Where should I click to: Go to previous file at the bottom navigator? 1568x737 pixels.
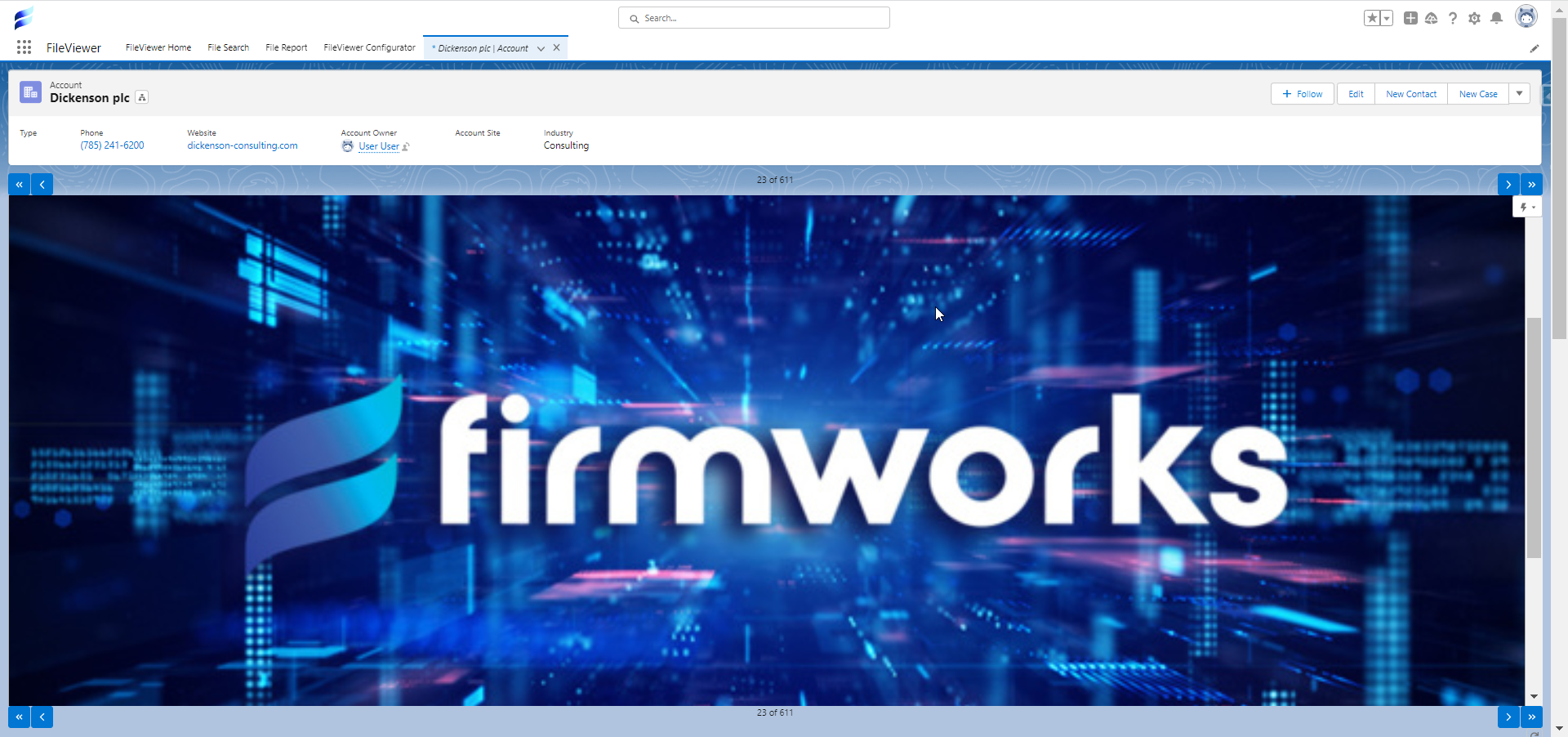coord(42,717)
